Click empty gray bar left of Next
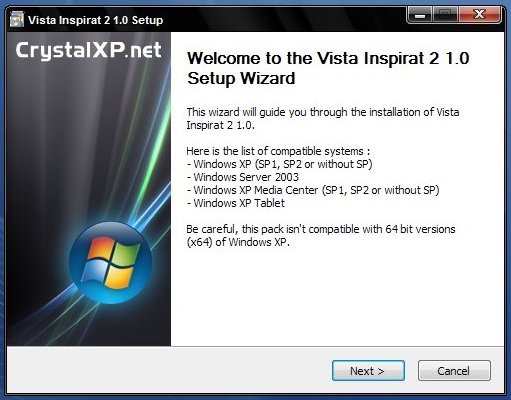511x400 pixels. coord(167,370)
